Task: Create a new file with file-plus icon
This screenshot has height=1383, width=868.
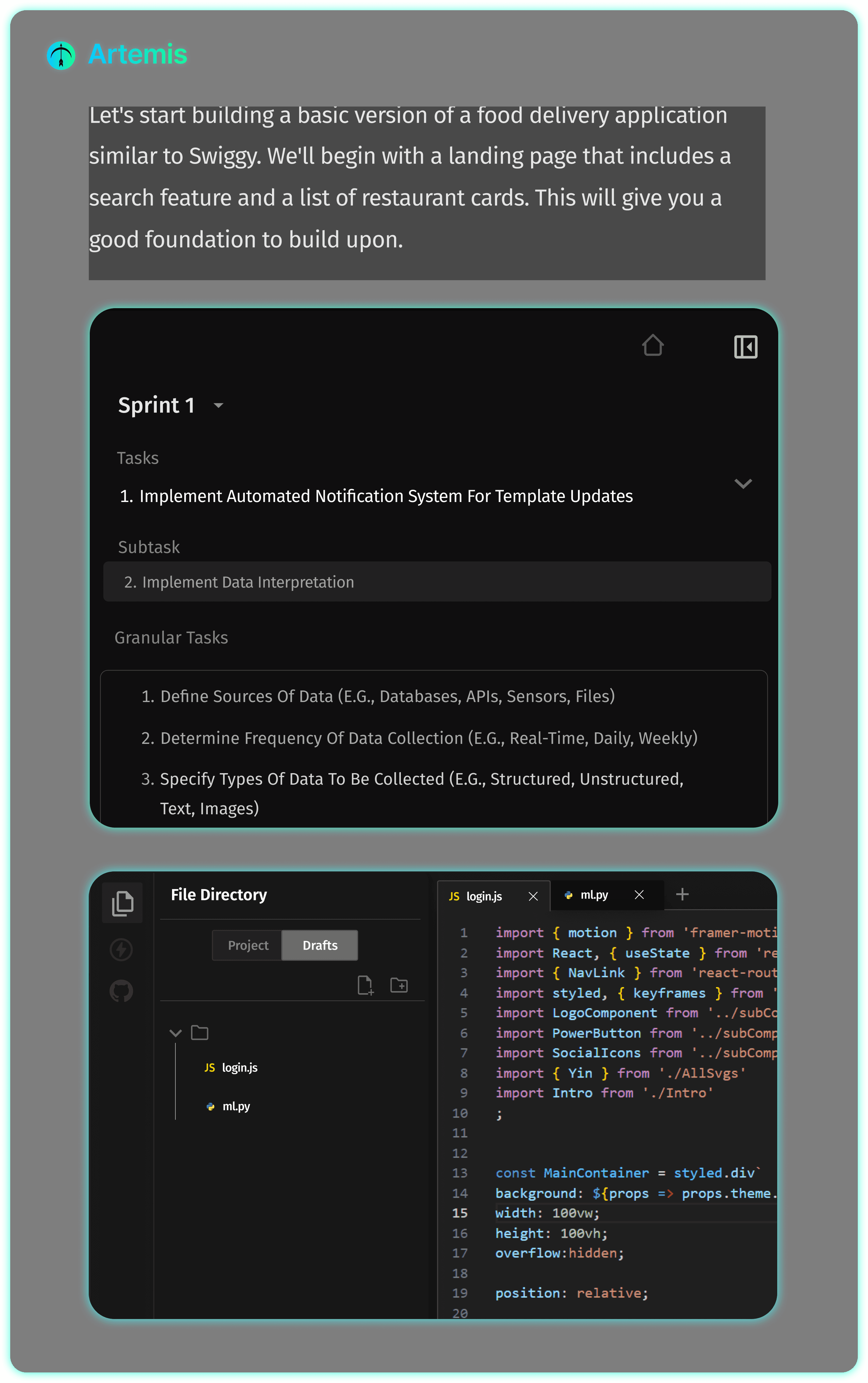Action: pyautogui.click(x=365, y=986)
